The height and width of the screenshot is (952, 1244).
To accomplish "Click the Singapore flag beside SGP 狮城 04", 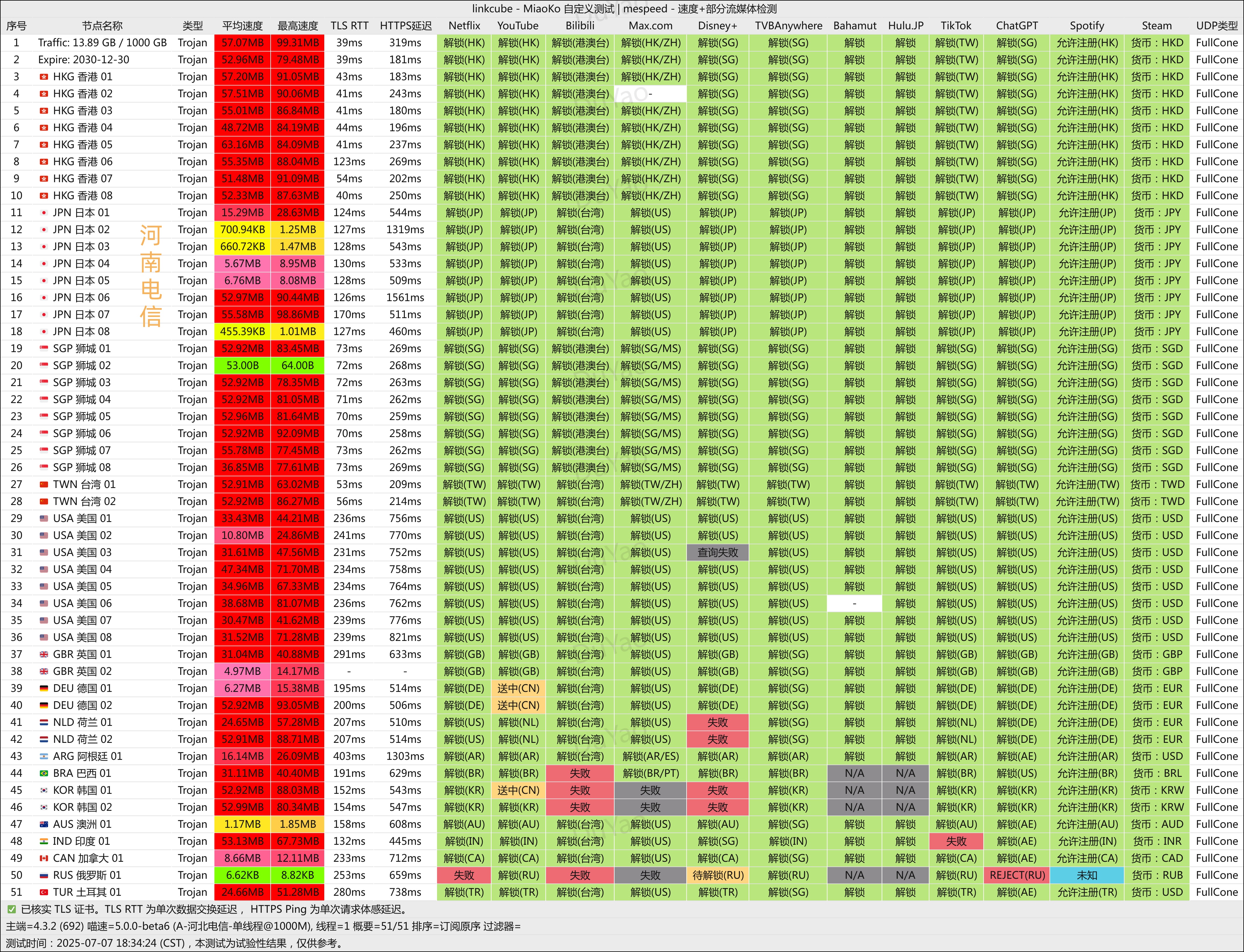I will point(44,400).
